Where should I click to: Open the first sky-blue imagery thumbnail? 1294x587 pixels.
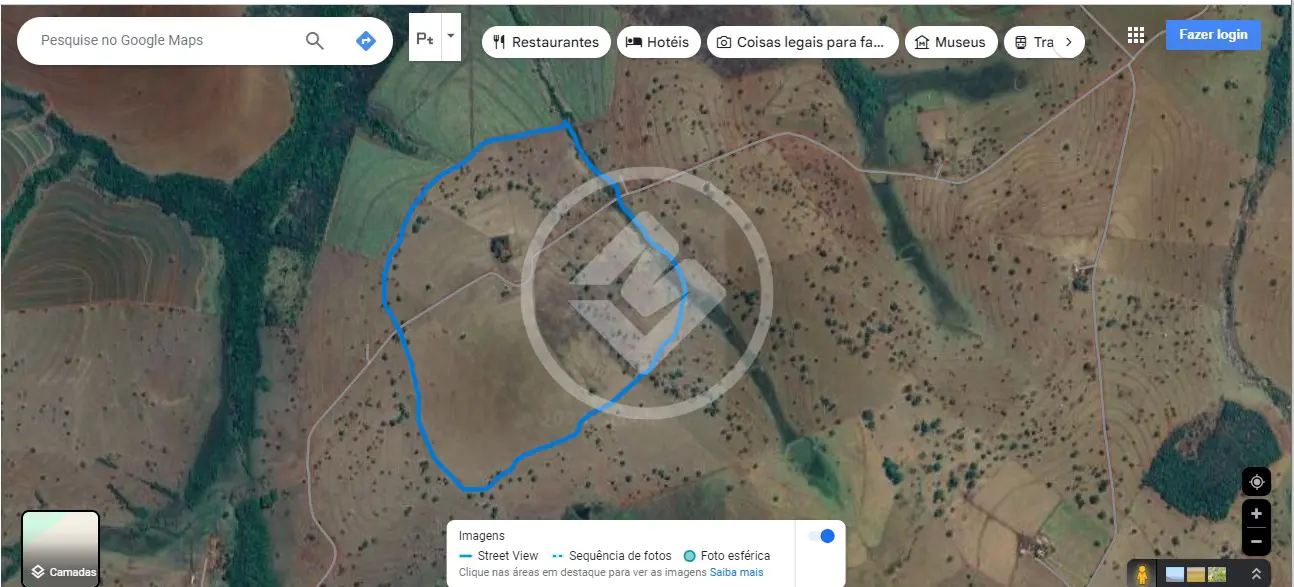pyautogui.click(x=1175, y=575)
